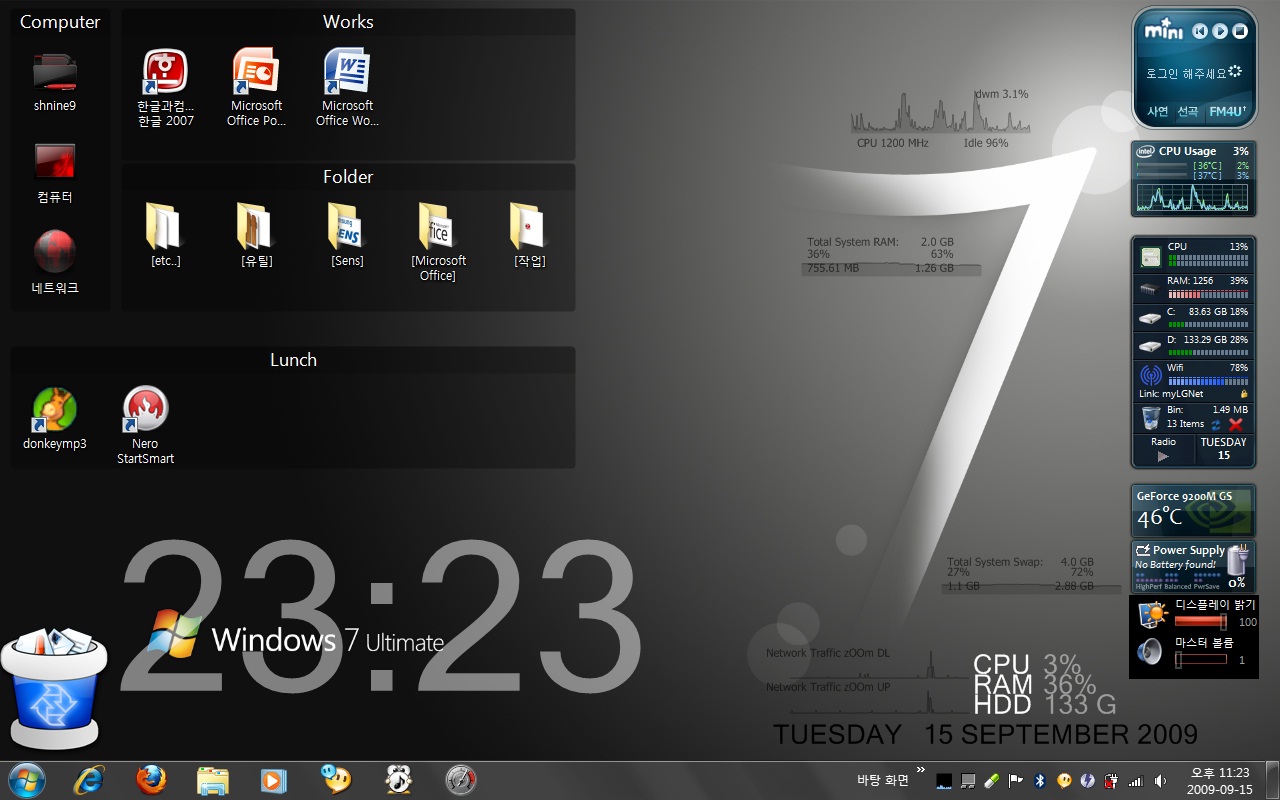The image size is (1280, 800).
Task: Select Balanced power plan
Action: (x=1178, y=587)
